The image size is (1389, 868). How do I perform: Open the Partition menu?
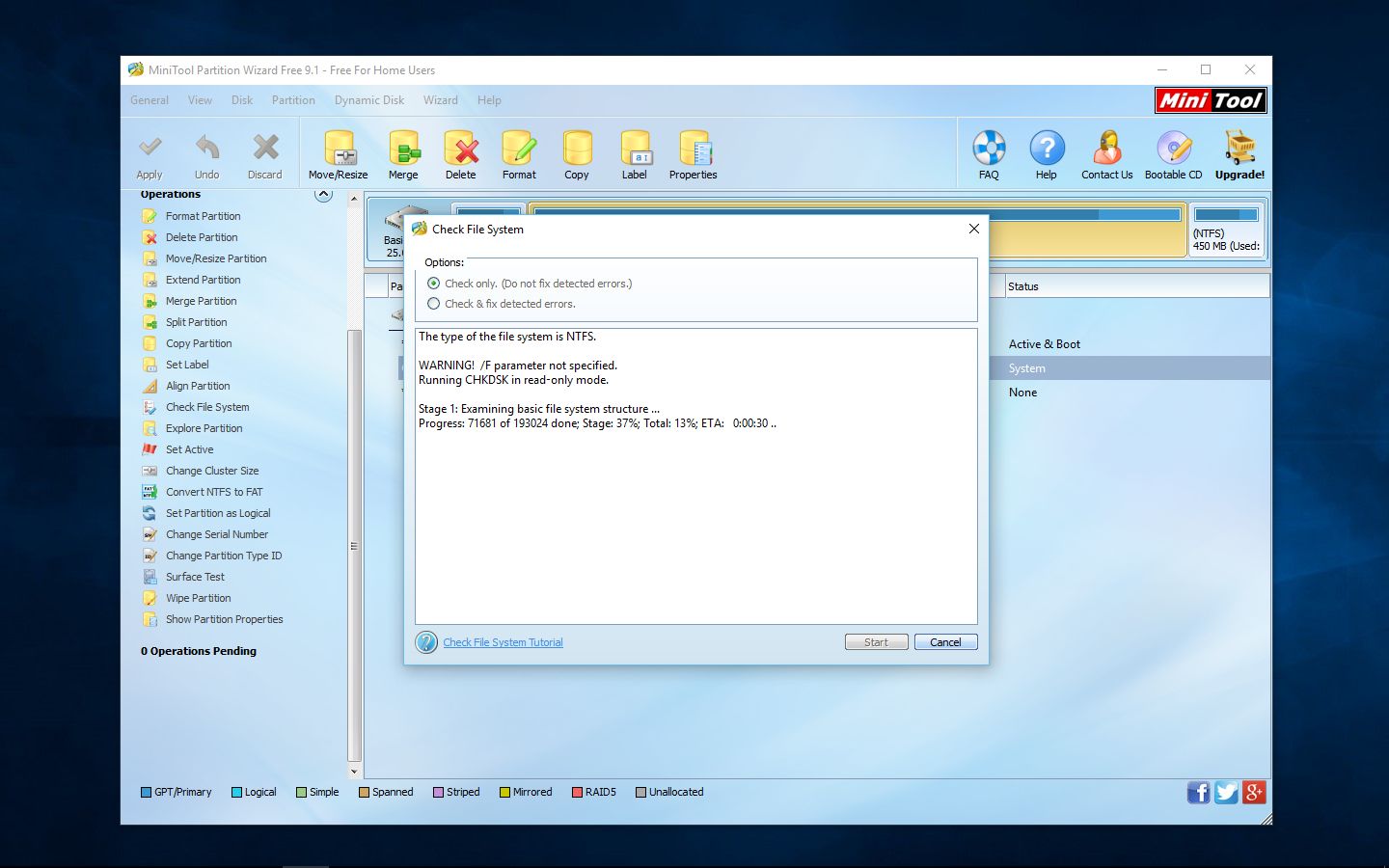point(293,100)
